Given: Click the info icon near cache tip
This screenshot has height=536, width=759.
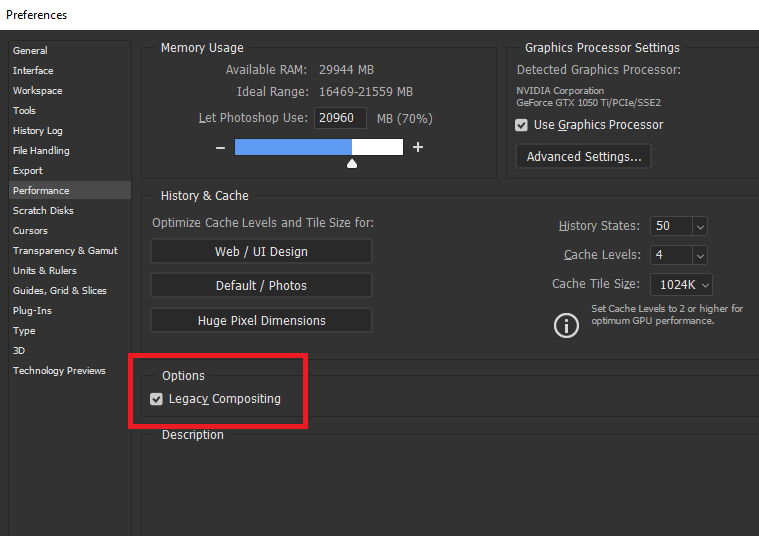Looking at the screenshot, I should tap(567, 325).
